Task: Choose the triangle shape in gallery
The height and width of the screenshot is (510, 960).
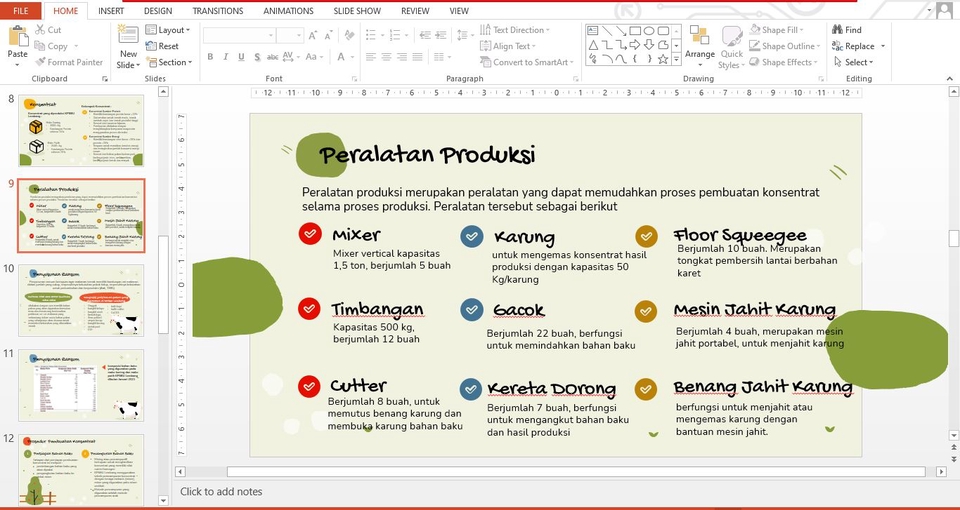Action: coord(593,45)
